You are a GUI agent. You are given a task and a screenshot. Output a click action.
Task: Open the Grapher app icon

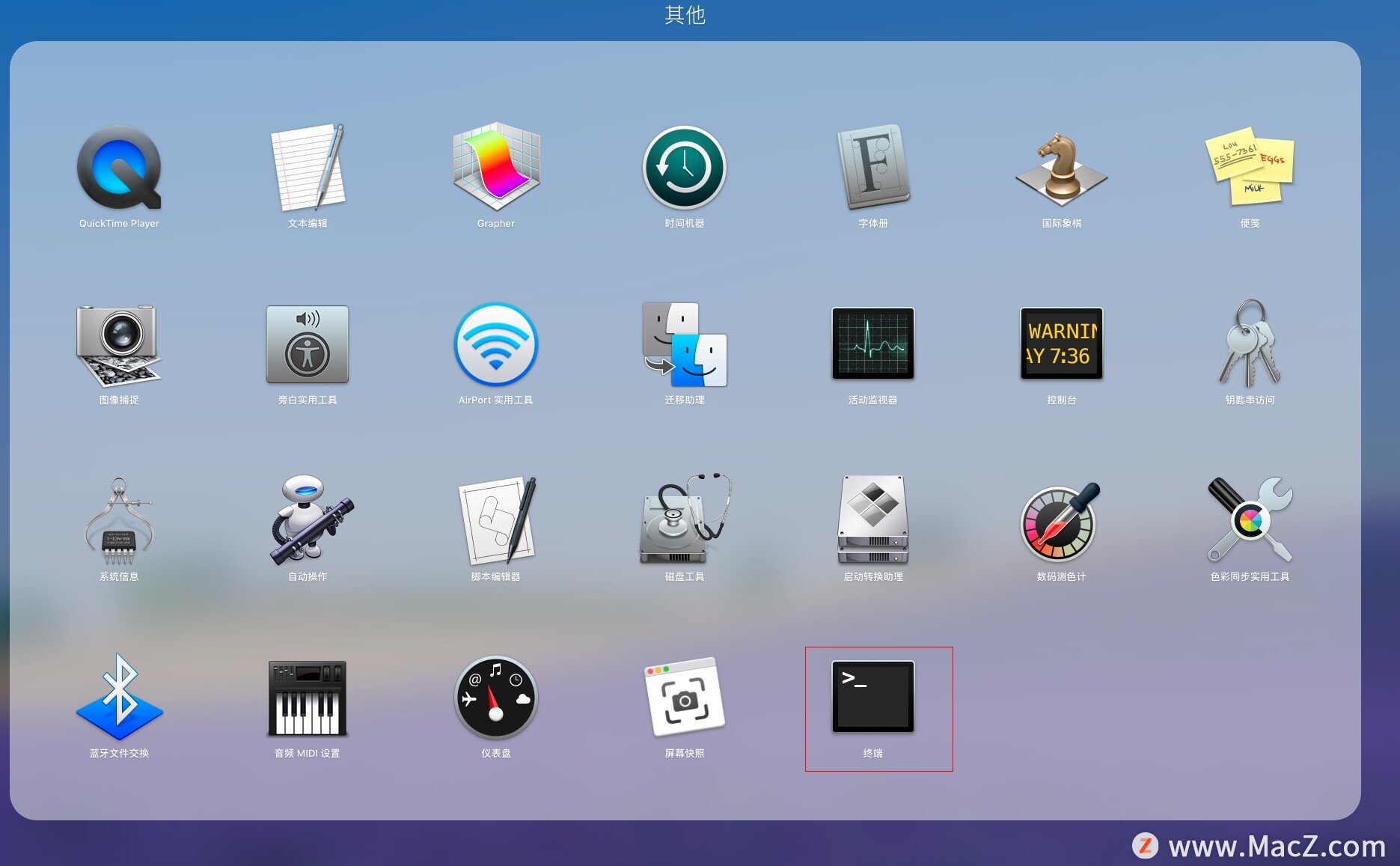coord(496,168)
